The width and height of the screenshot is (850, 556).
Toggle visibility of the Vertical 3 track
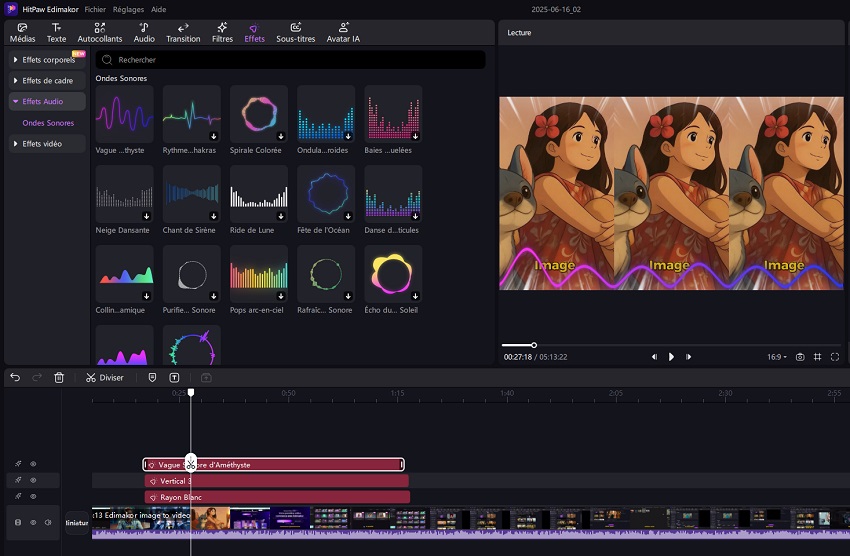pos(33,480)
